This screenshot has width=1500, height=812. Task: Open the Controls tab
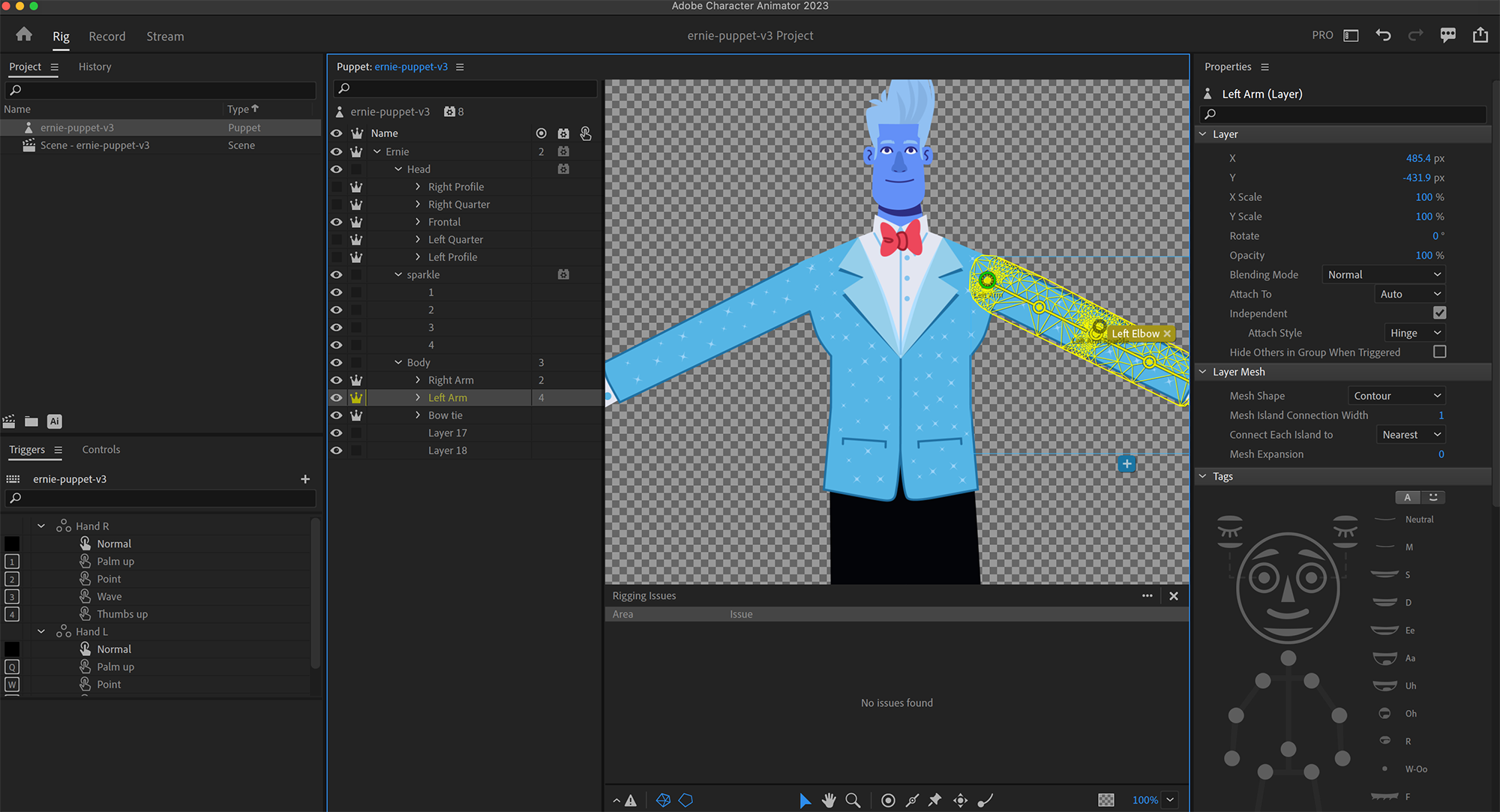101,450
